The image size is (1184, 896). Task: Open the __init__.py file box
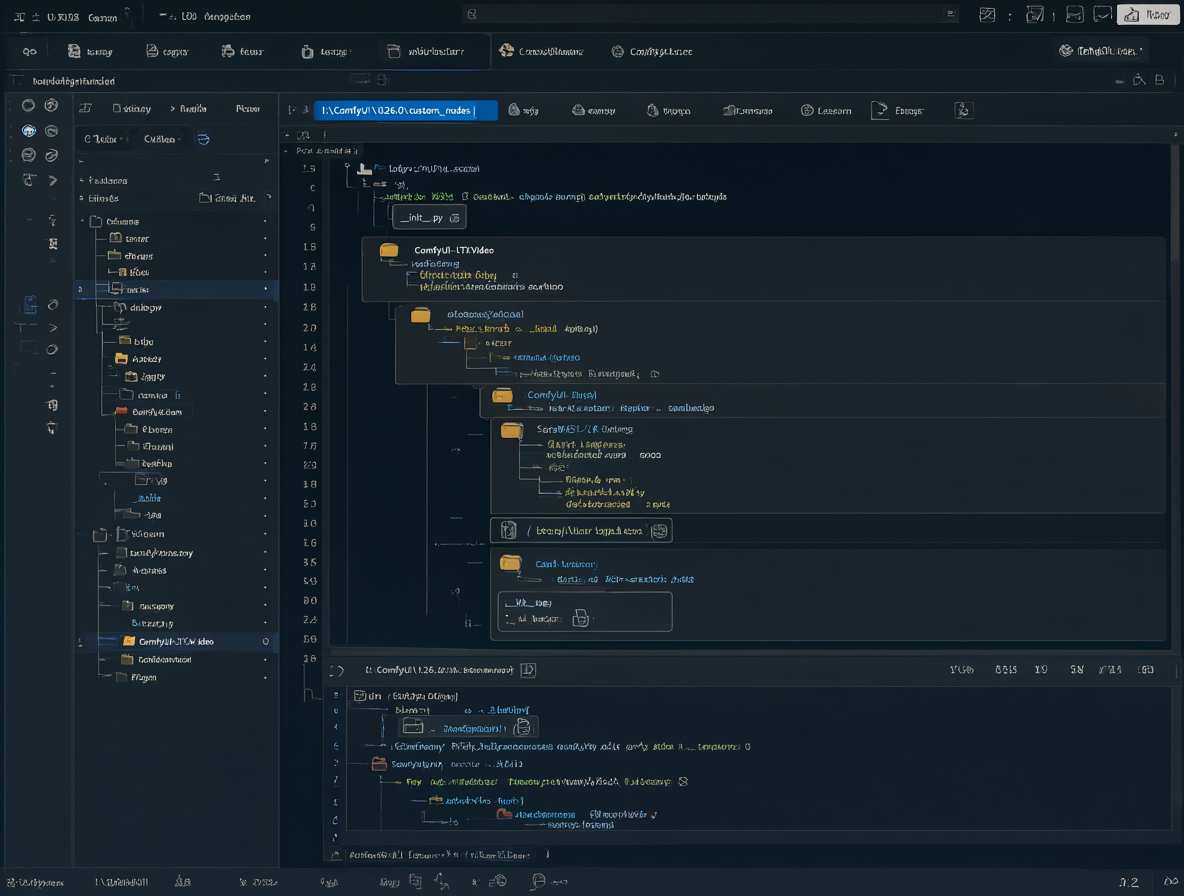(429, 217)
